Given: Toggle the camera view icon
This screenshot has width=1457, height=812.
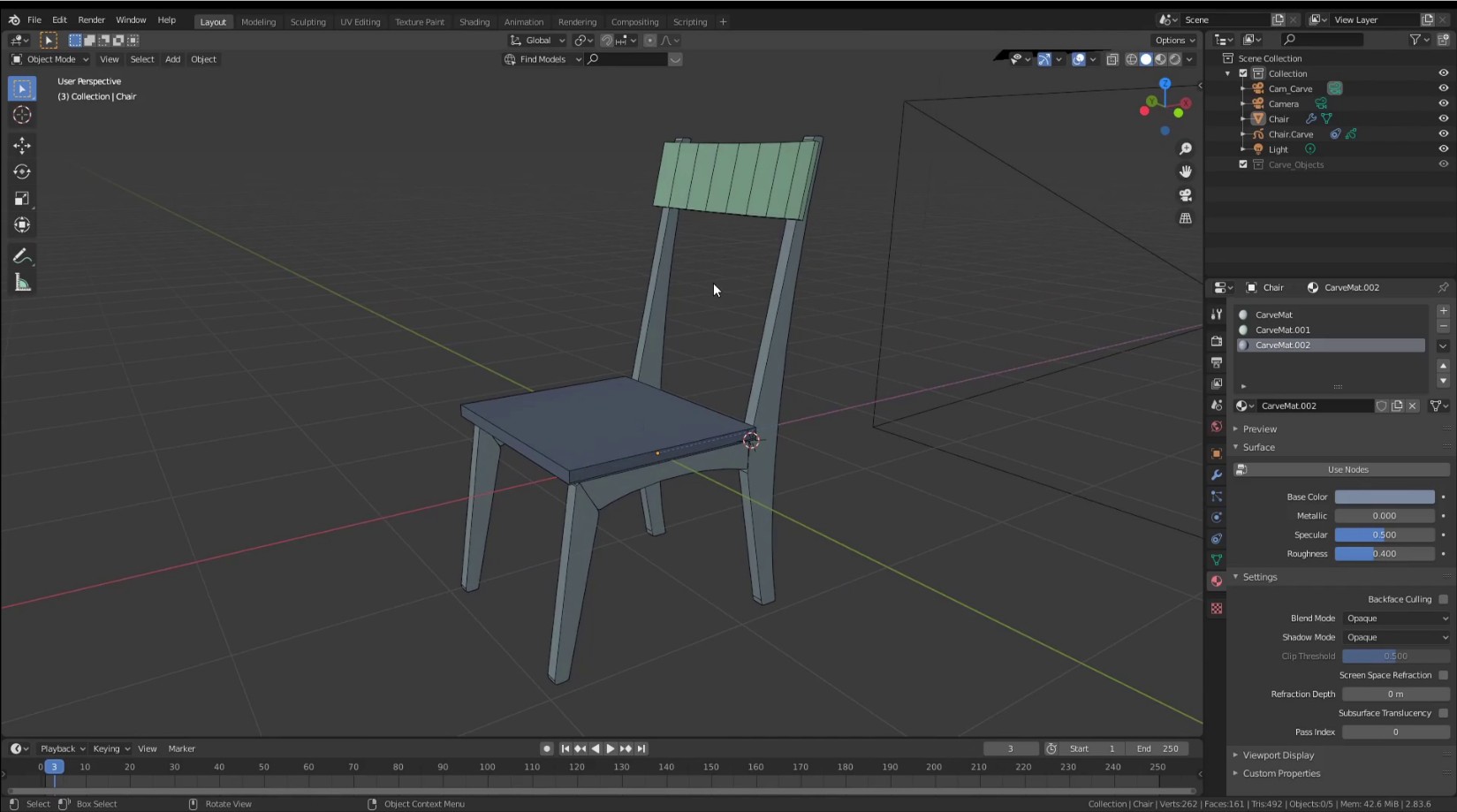Looking at the screenshot, I should click(1186, 194).
